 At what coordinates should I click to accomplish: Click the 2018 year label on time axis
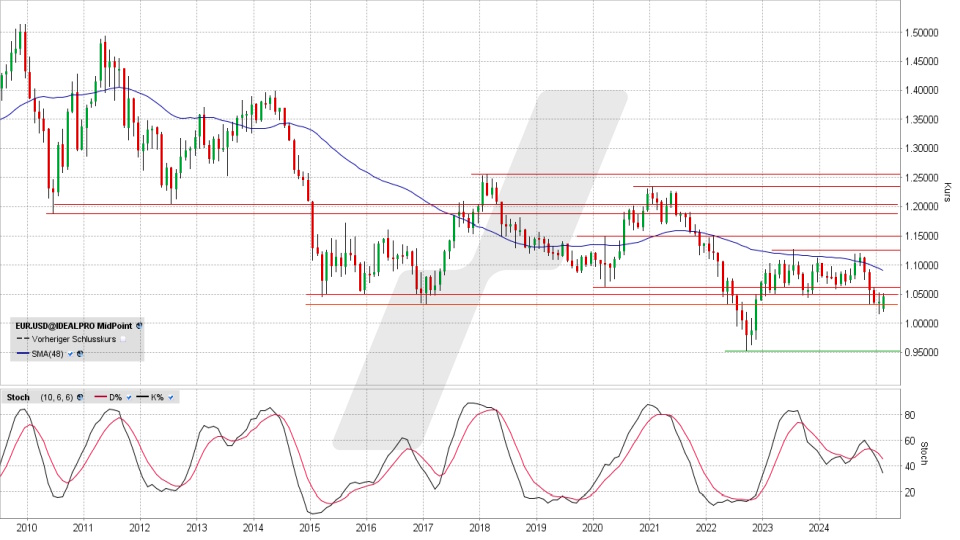pos(479,527)
